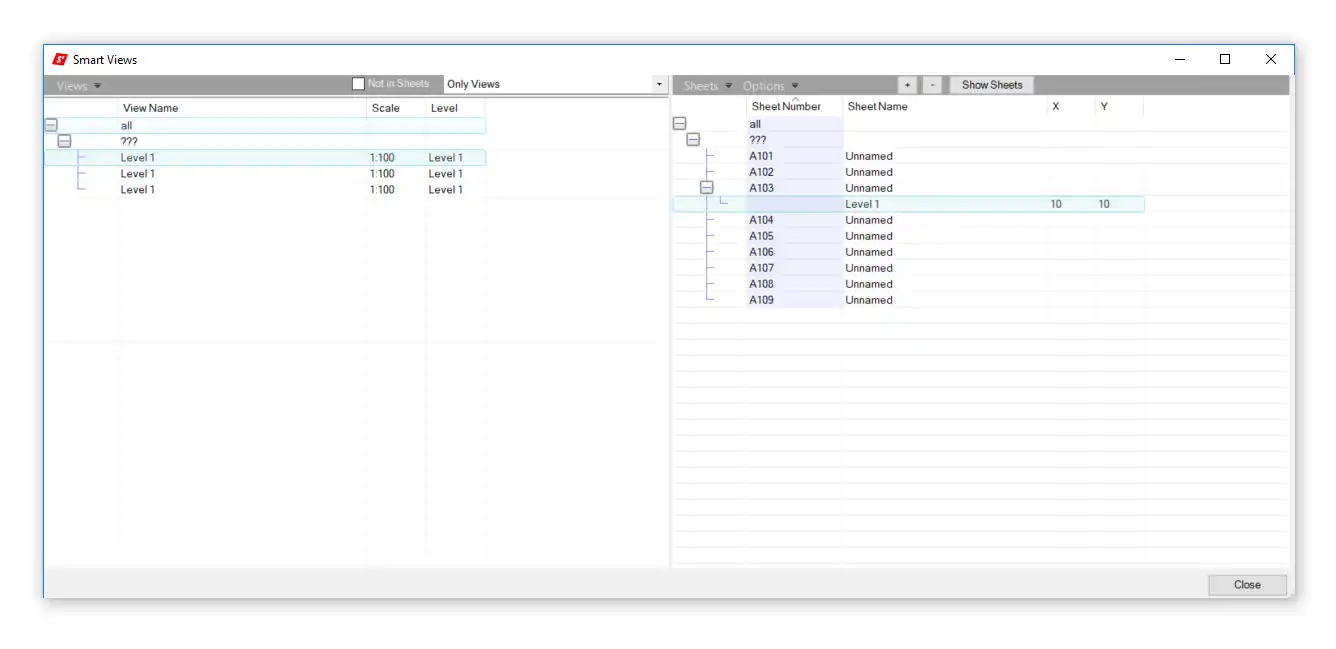The image size is (1336, 649).
Task: Collapse the '???' node in Sheets tree
Action: [693, 140]
